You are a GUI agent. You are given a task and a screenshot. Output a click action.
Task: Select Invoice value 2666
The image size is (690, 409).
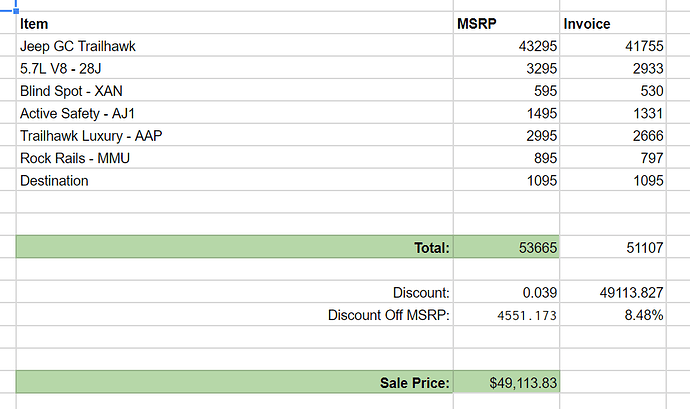pos(613,135)
